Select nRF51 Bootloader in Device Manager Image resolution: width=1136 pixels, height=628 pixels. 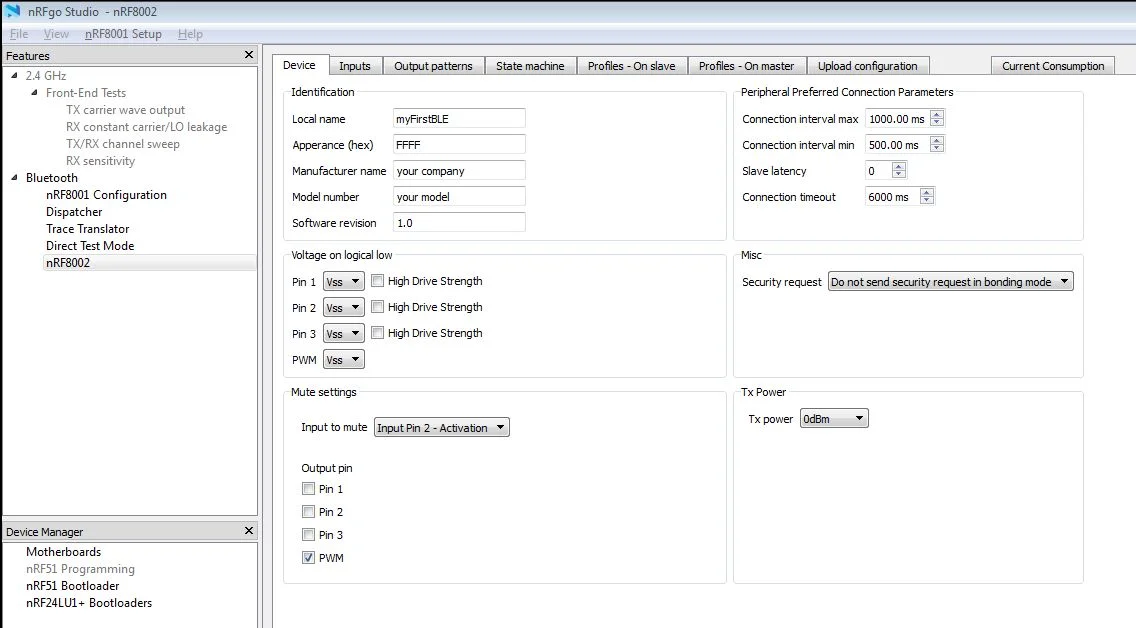(72, 586)
